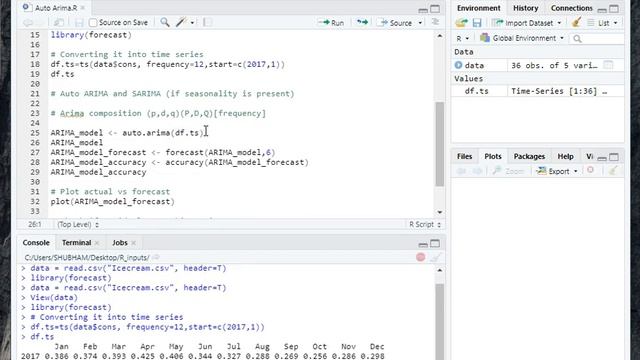Open the List view dropdown
This screenshot has height=360, width=640.
602,23
